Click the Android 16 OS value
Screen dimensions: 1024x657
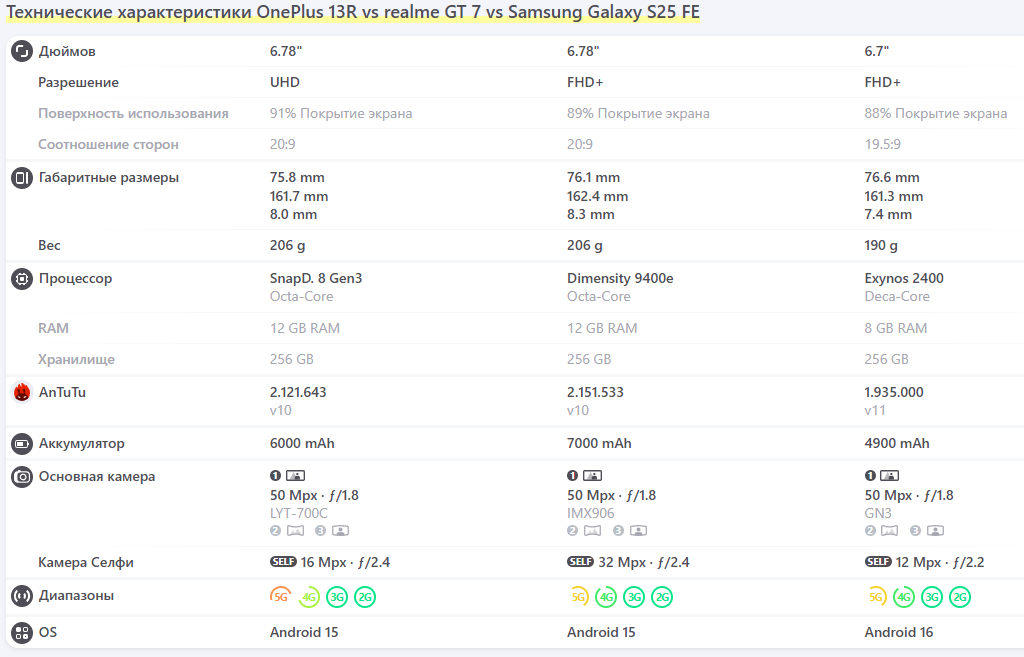(899, 632)
